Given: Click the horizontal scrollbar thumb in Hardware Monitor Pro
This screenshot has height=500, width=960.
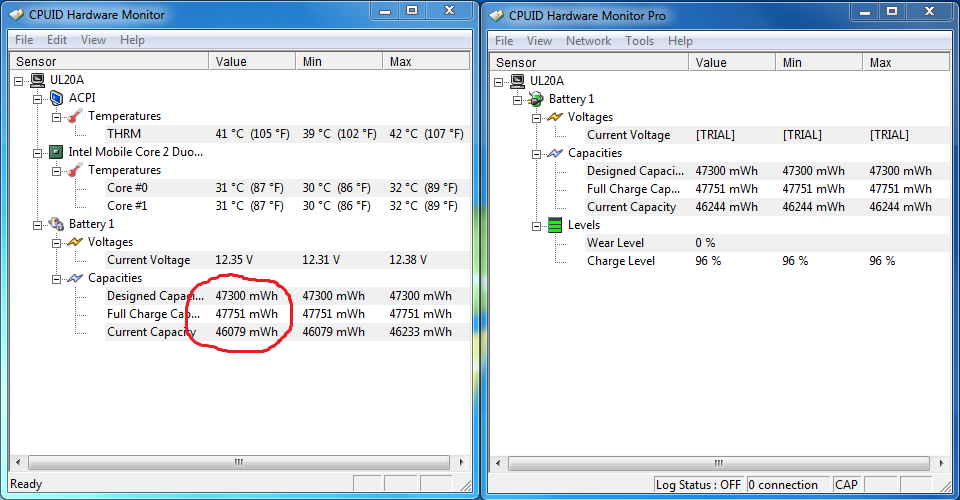Looking at the screenshot, I should pos(719,463).
